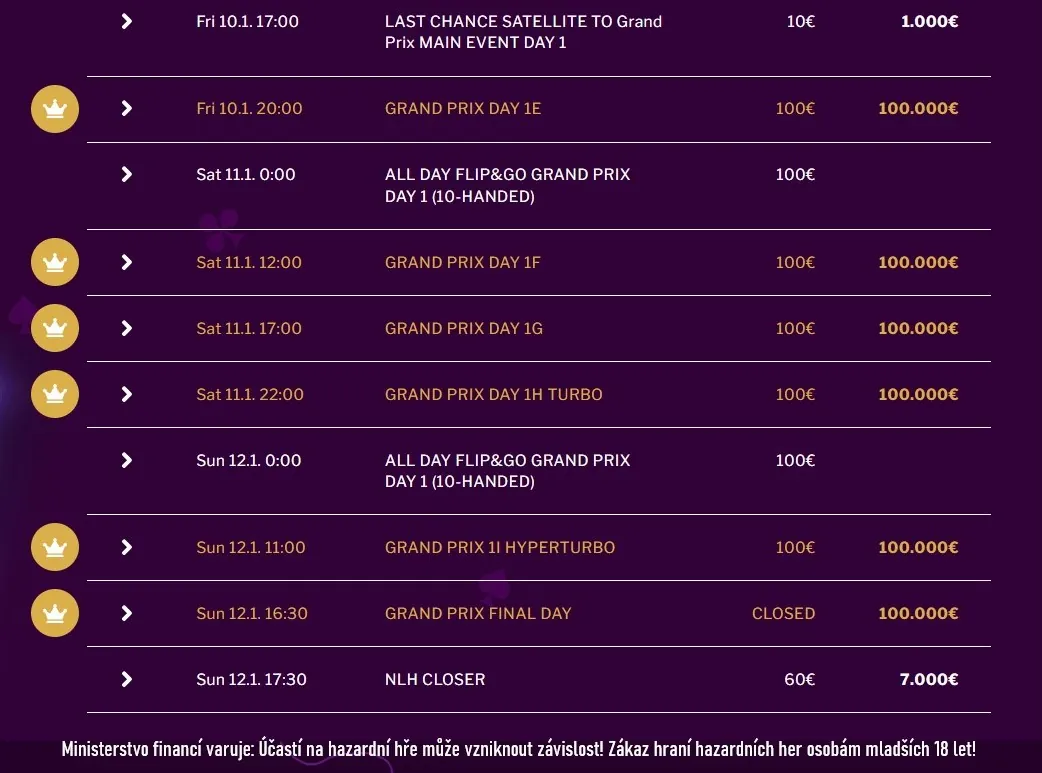Click crown icon beside Grand Prix Day 1F

point(55,262)
